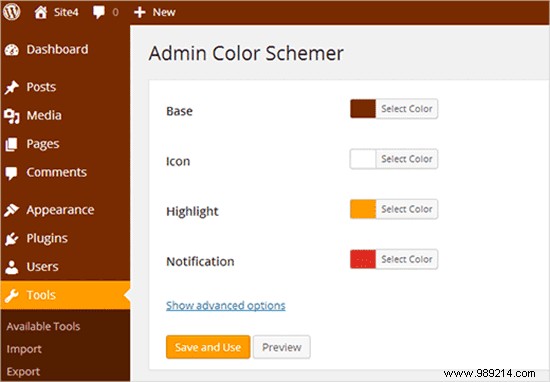Image resolution: width=550 pixels, height=382 pixels.
Task: Click the comments bubble icon in admin bar
Action: coord(99,13)
